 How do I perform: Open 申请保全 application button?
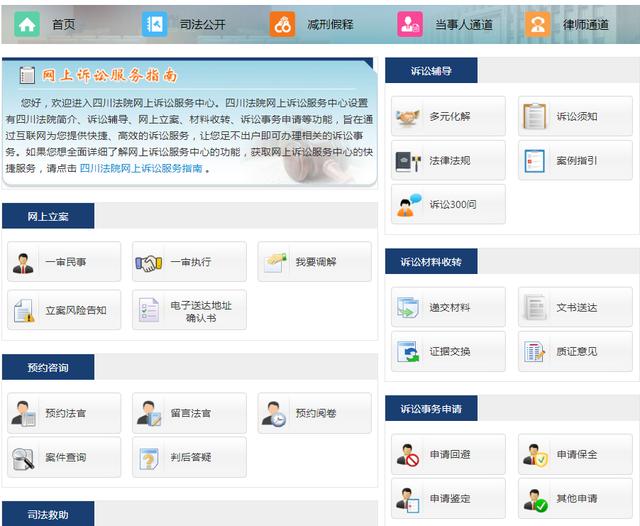click(x=576, y=454)
